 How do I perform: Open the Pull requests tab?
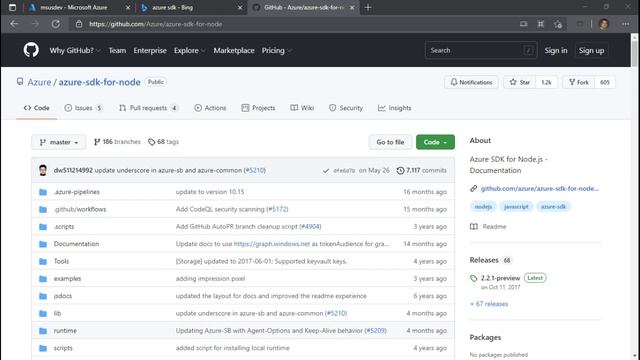coord(148,108)
